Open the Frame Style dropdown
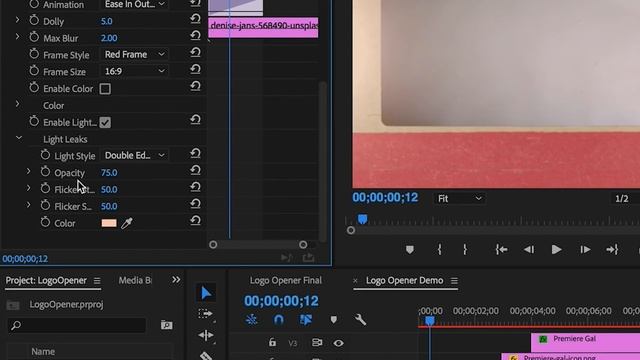This screenshot has height=360, width=640. tap(134, 54)
